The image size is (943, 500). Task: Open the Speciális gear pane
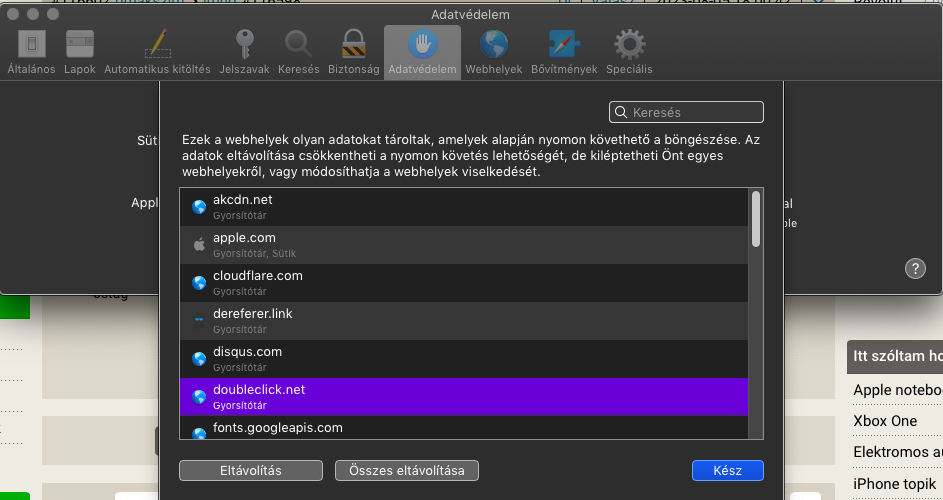pos(629,52)
